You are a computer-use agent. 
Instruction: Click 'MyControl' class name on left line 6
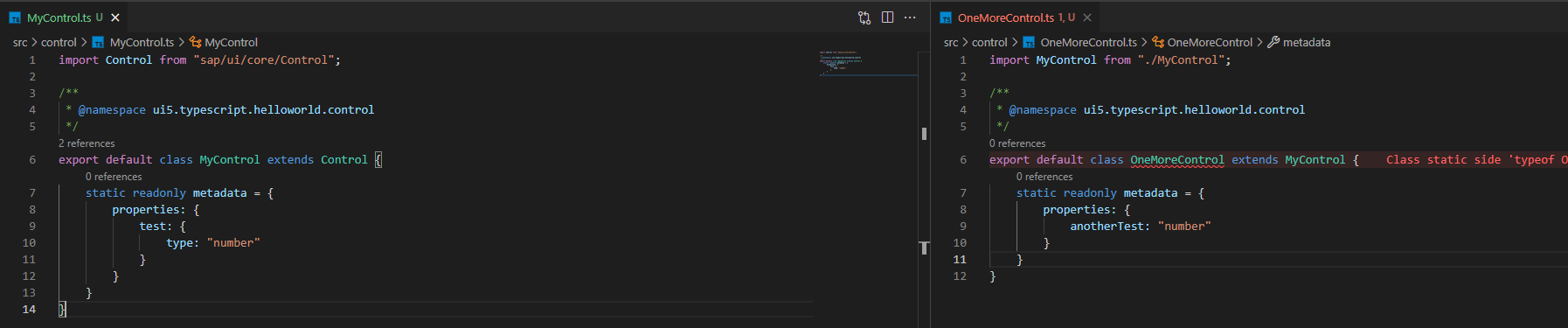230,160
